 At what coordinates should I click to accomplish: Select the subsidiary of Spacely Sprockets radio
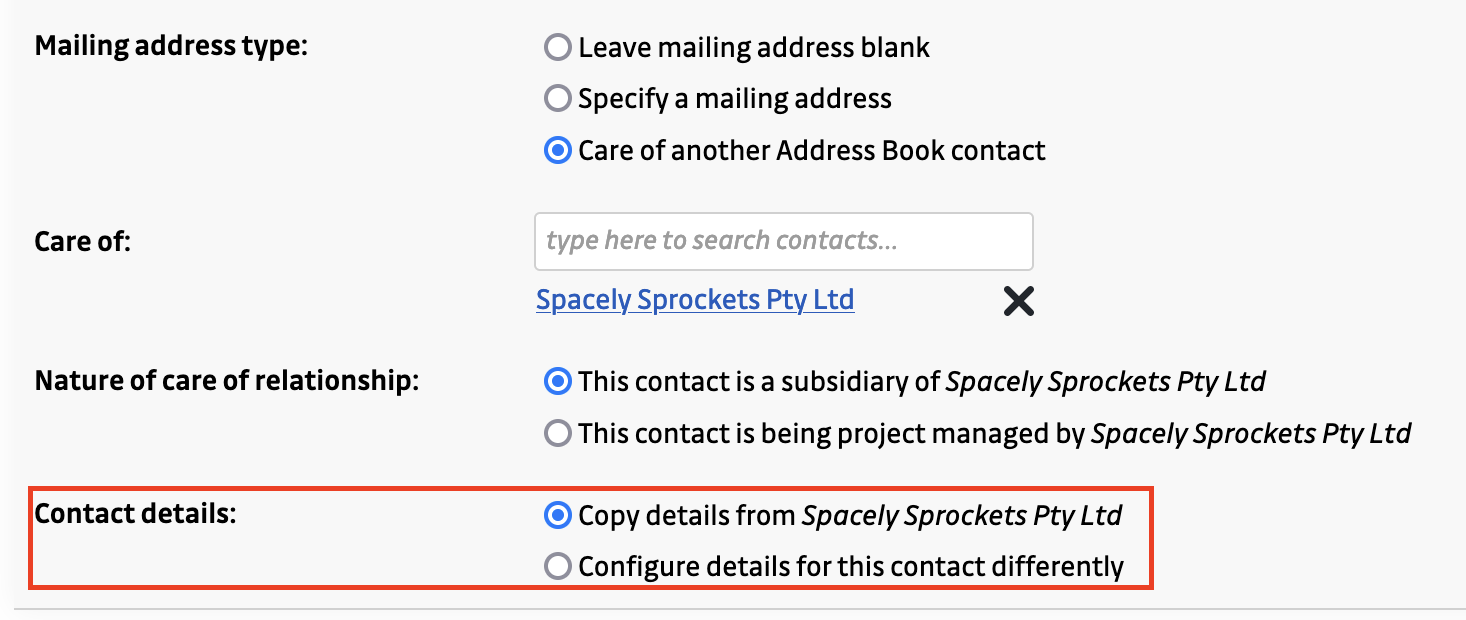pos(557,381)
